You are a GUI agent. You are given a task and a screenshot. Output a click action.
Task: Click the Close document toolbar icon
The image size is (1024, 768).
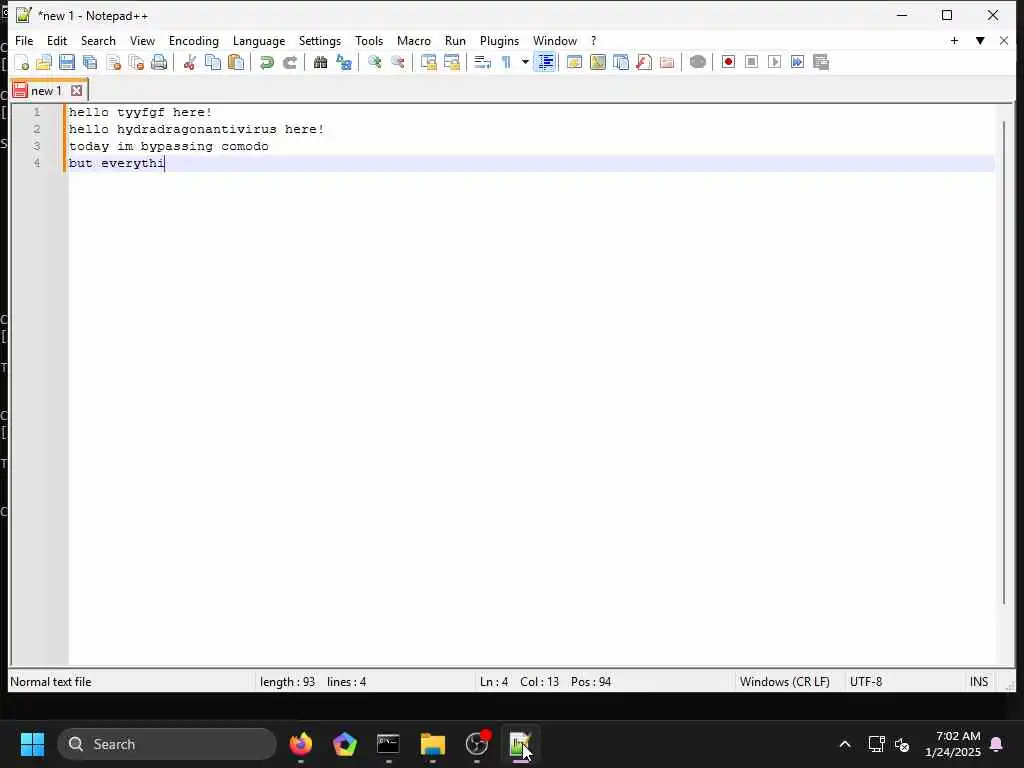(114, 63)
